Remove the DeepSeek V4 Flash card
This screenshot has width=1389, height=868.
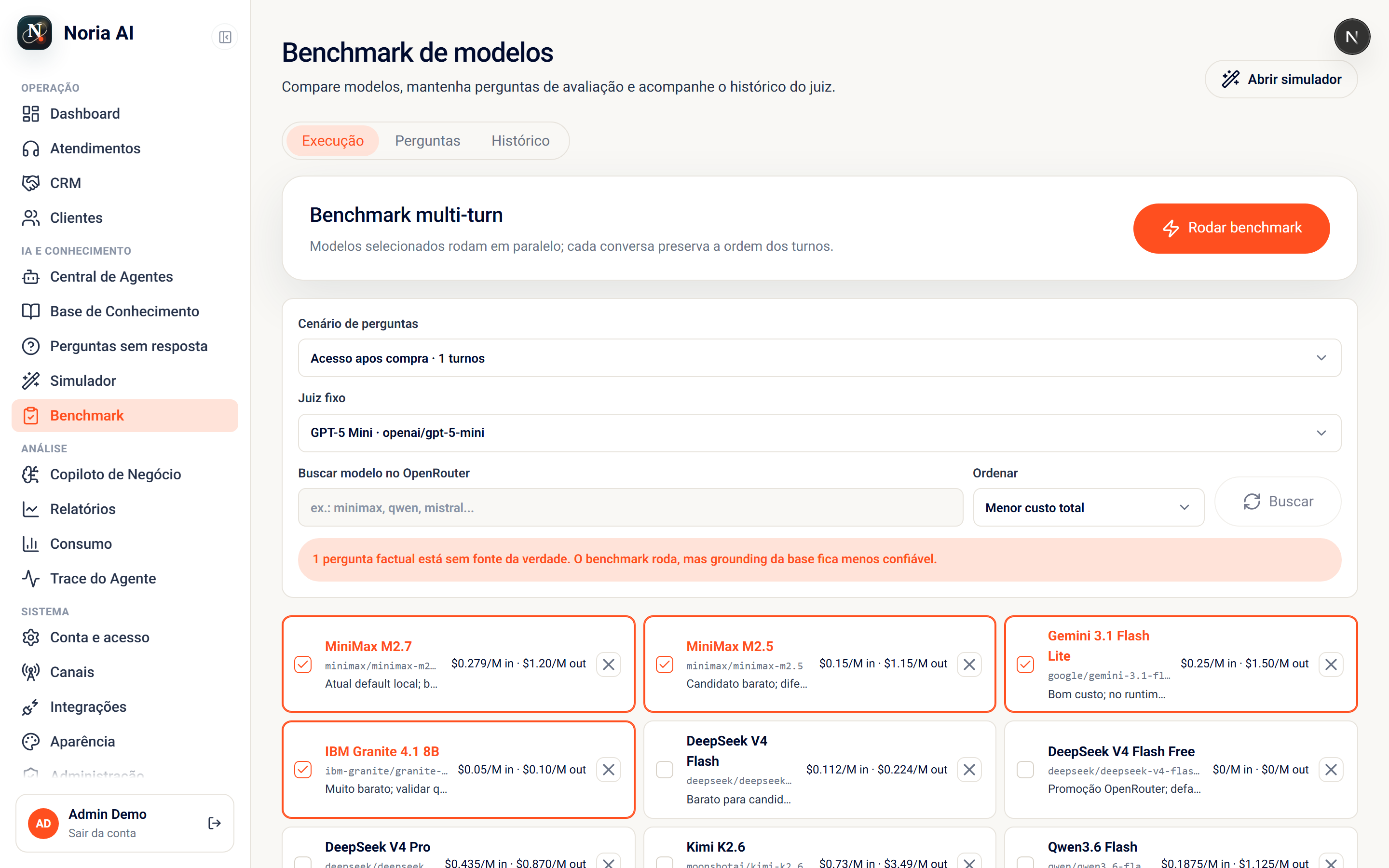[969, 769]
